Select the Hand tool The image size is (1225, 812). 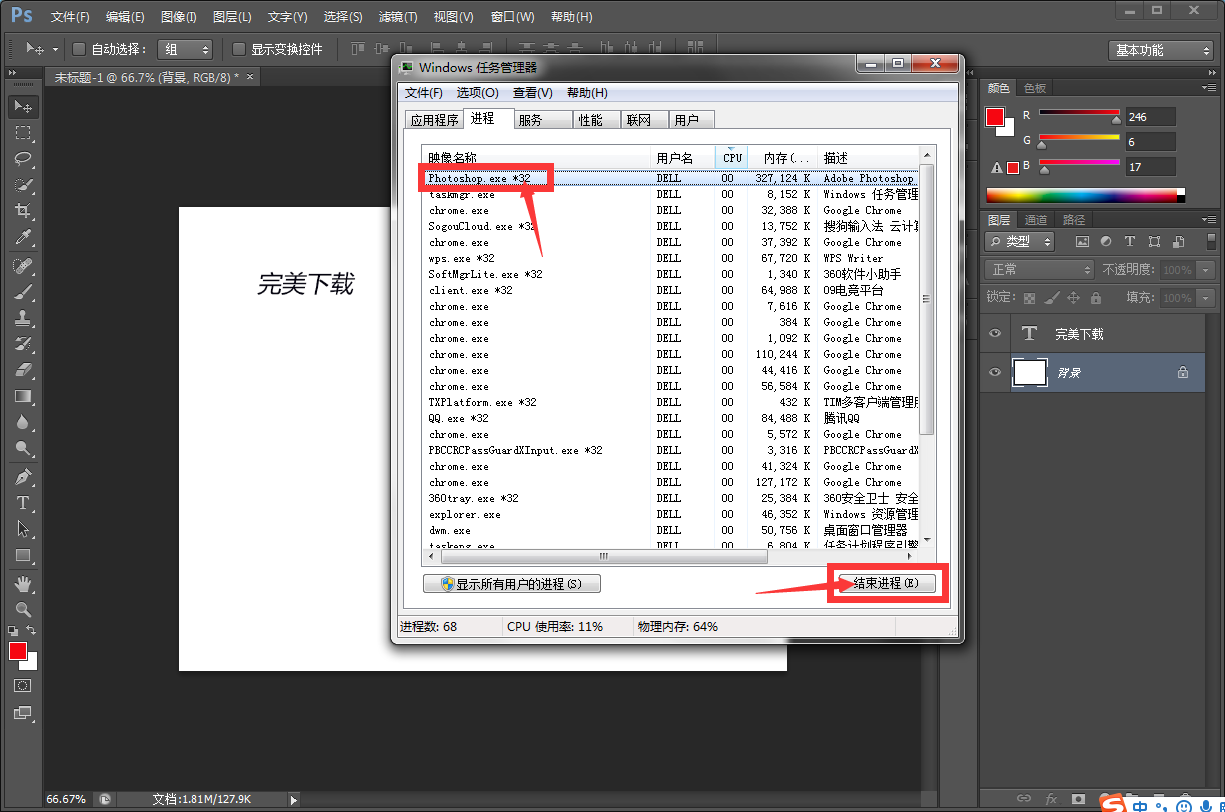[x=23, y=583]
